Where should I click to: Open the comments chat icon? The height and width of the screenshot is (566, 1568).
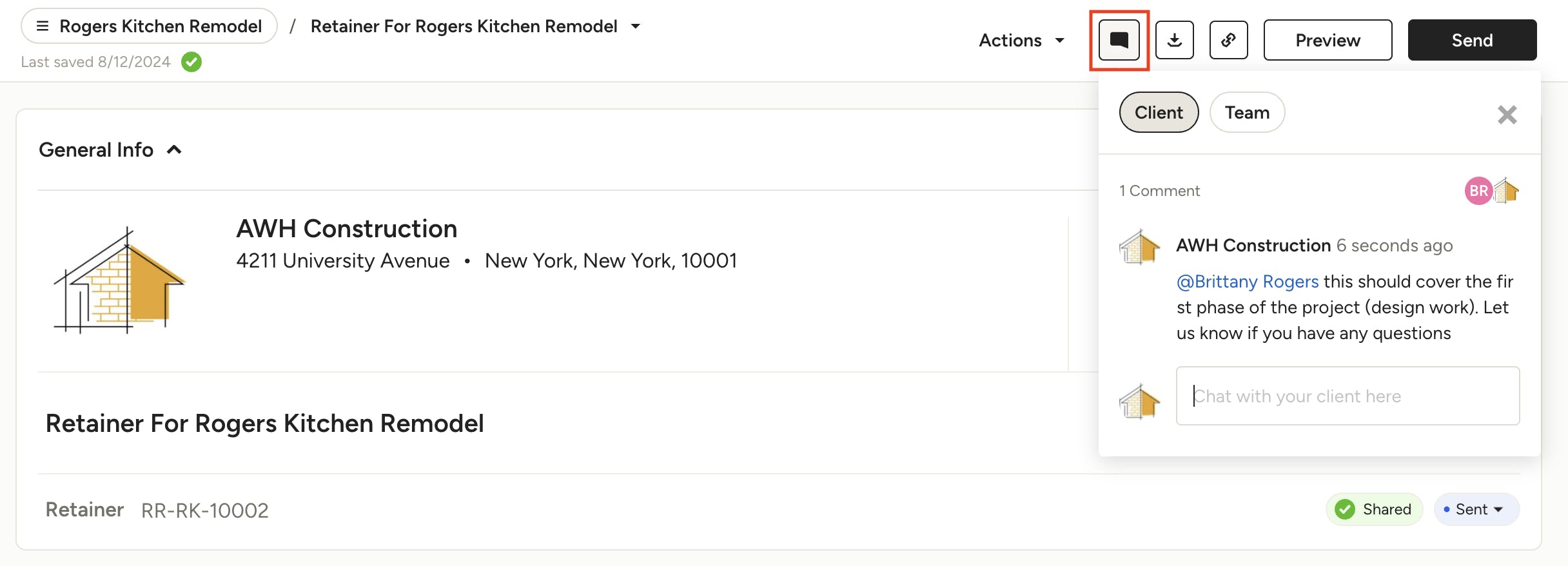coord(1119,40)
